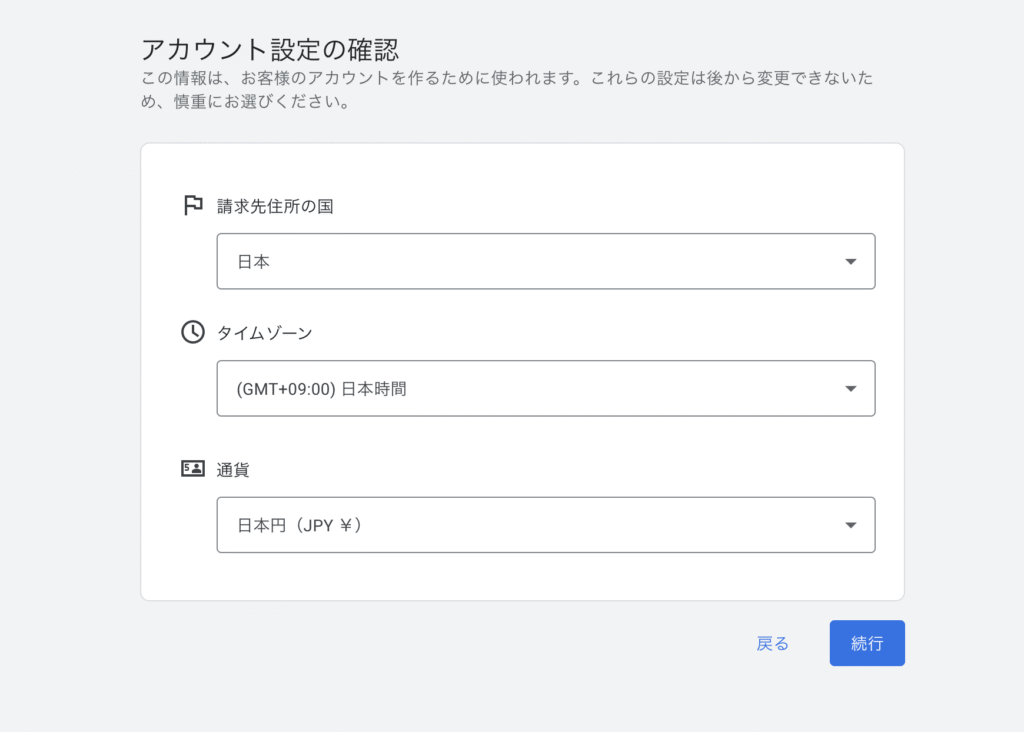Viewport: 1024px width, 732px height.
Task: Expand the currency dropdown arrow next to 日本円
Action: point(850,525)
